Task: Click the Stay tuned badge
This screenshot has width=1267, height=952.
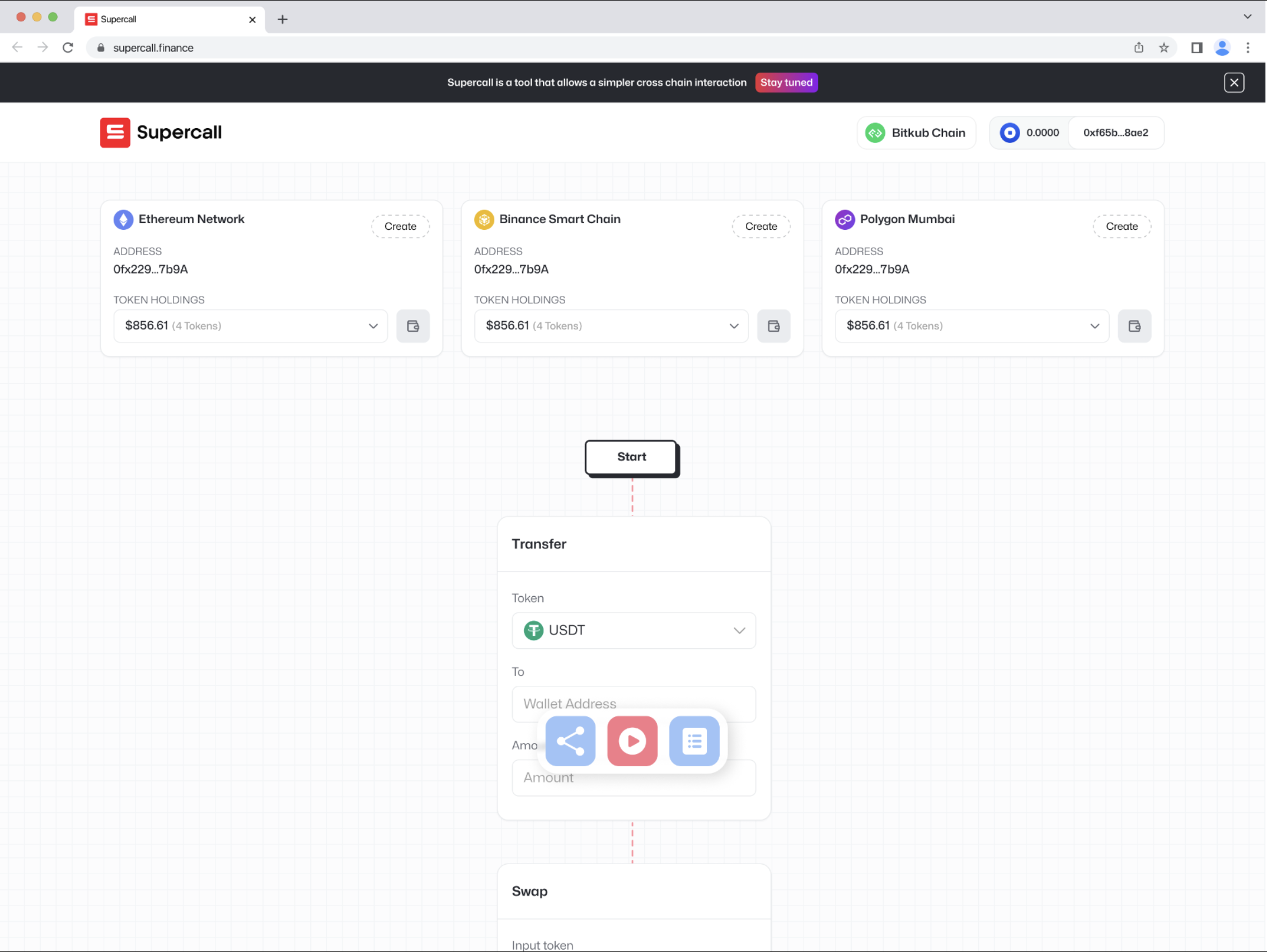Action: [x=786, y=82]
